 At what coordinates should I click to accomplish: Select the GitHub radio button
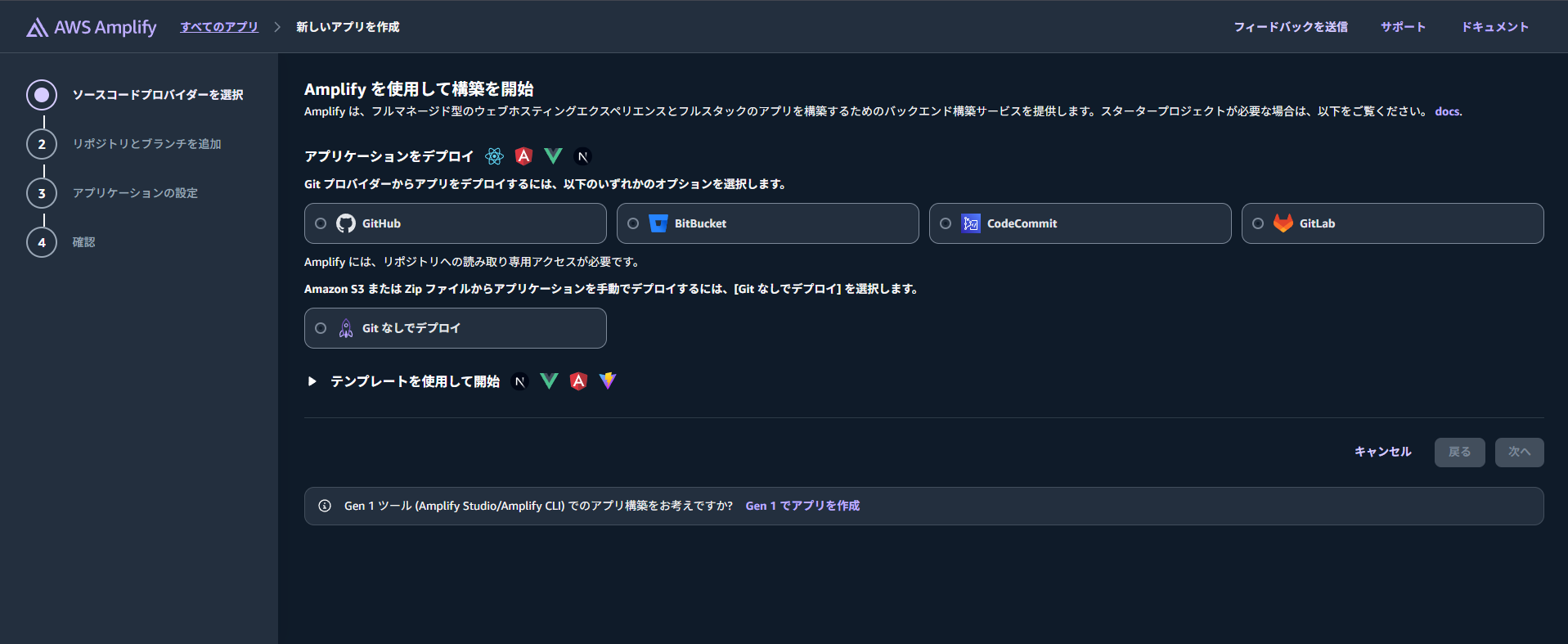pos(321,223)
